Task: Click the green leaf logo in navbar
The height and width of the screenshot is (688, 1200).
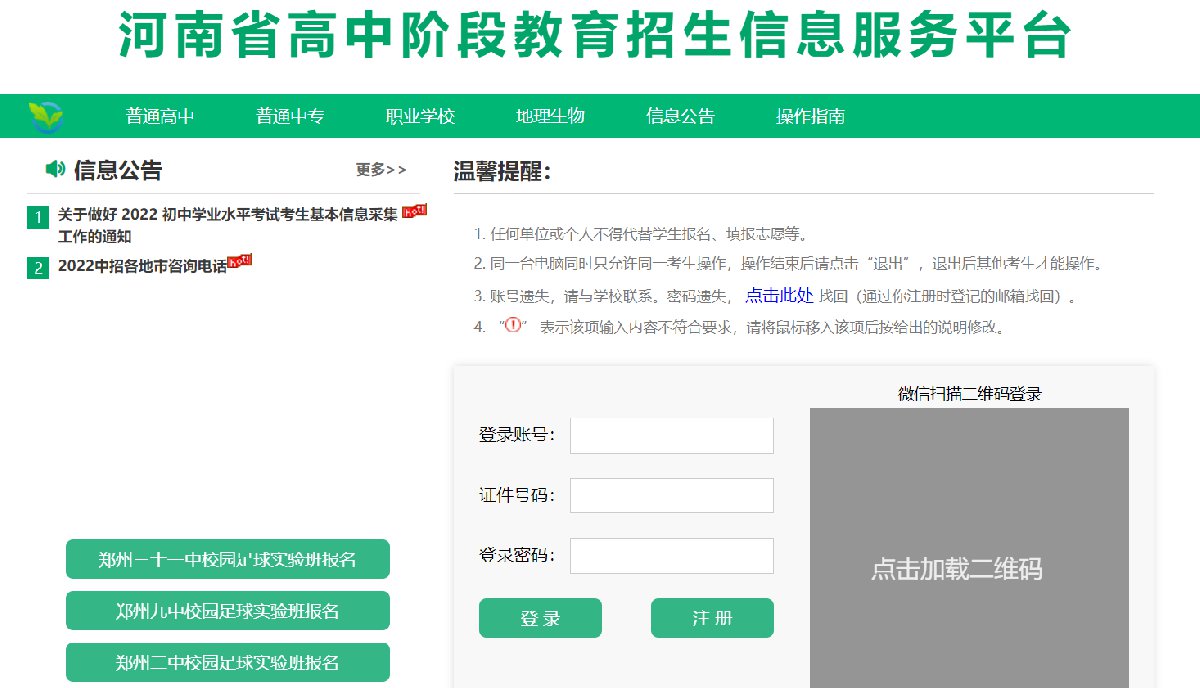Action: click(45, 116)
